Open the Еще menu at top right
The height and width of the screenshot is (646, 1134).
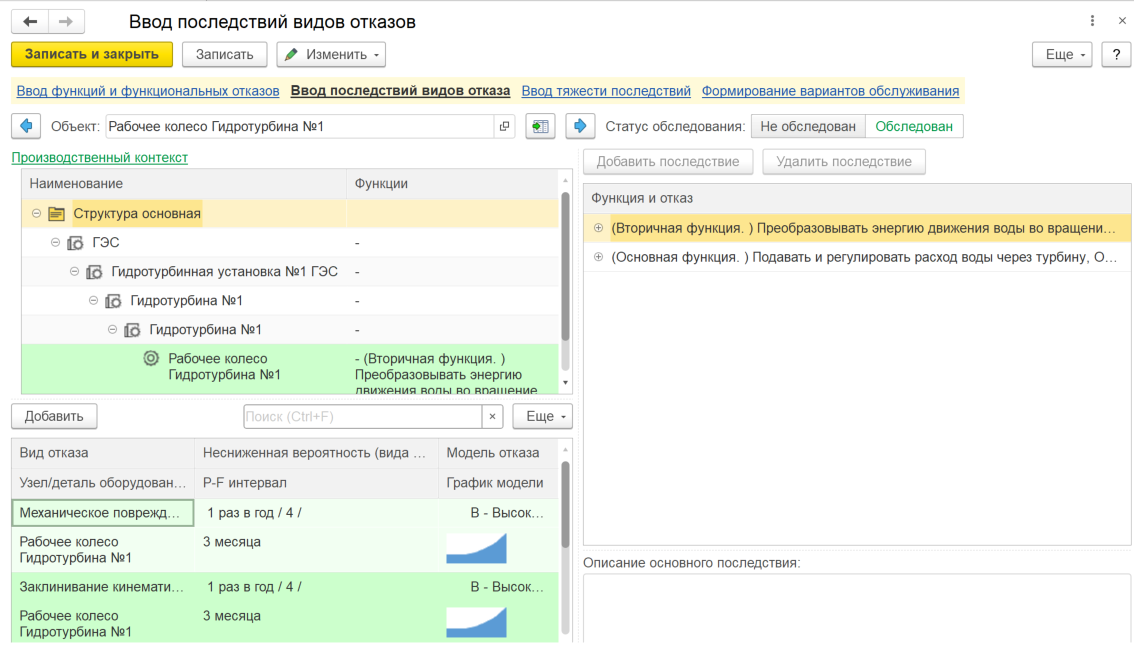[1061, 54]
